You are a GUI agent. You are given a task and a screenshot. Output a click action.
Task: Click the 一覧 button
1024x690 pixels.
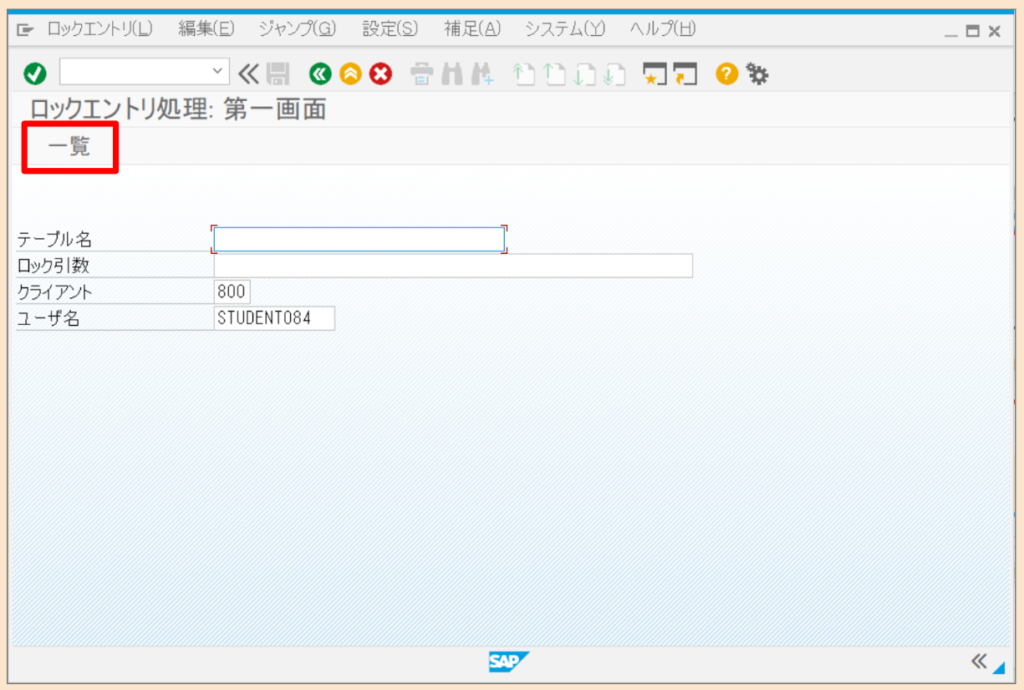pos(68,146)
